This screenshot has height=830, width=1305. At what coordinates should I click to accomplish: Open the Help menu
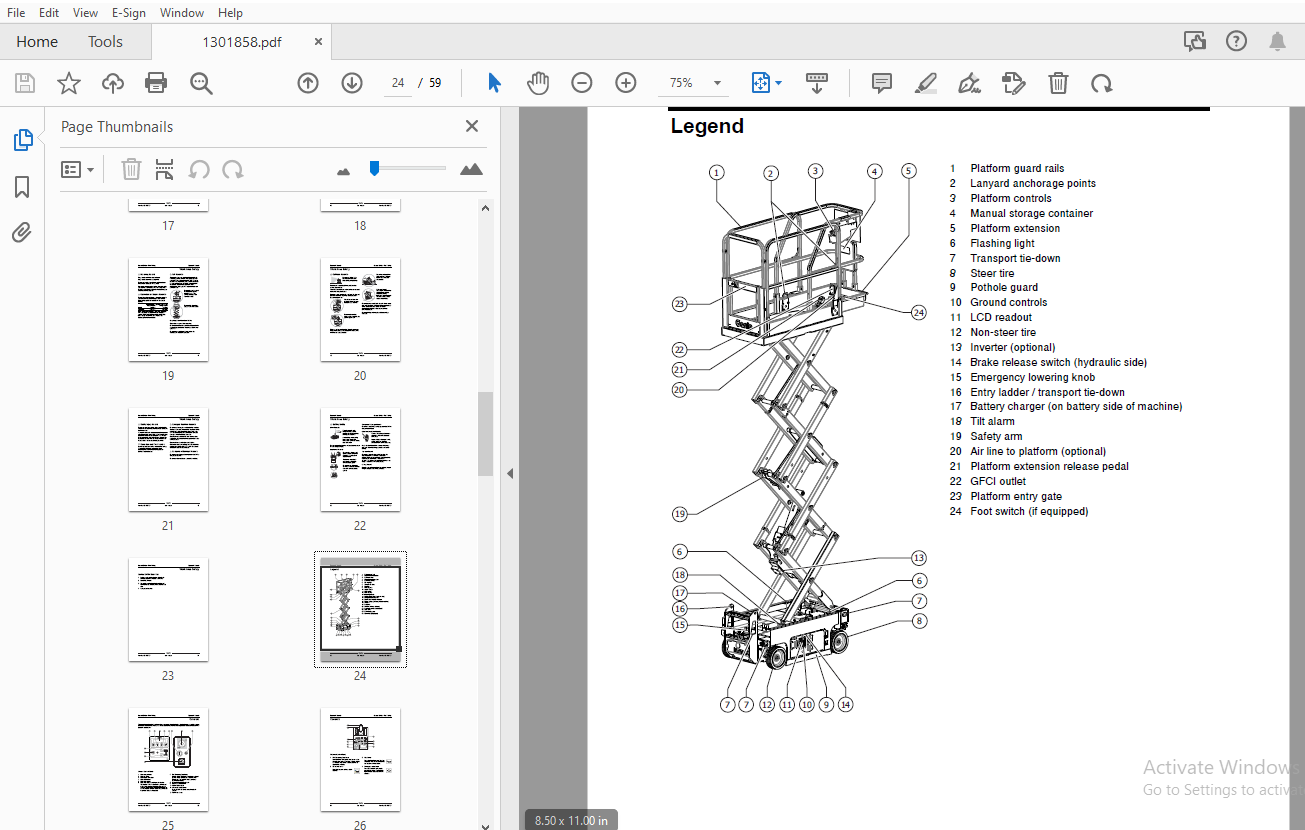point(230,12)
